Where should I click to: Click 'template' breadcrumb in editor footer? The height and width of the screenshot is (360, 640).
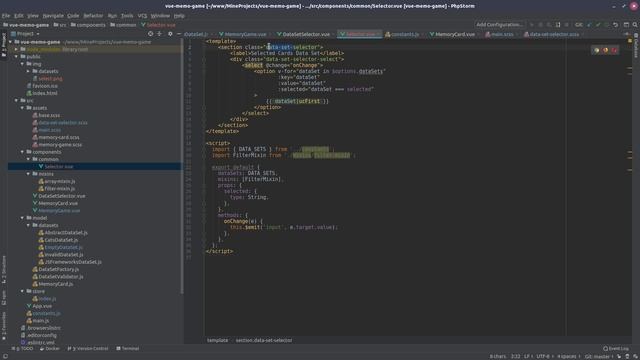[x=218, y=340]
